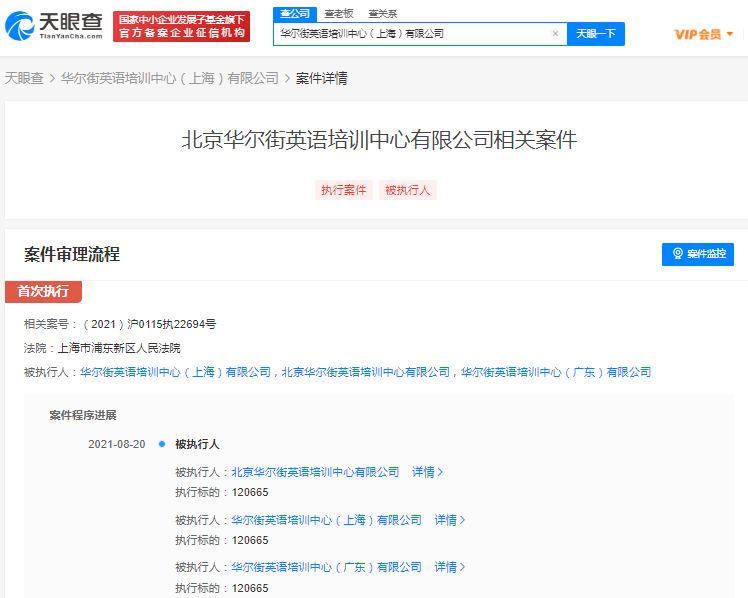
Task: Click the 案件程序进展 heading
Action: tap(83, 415)
